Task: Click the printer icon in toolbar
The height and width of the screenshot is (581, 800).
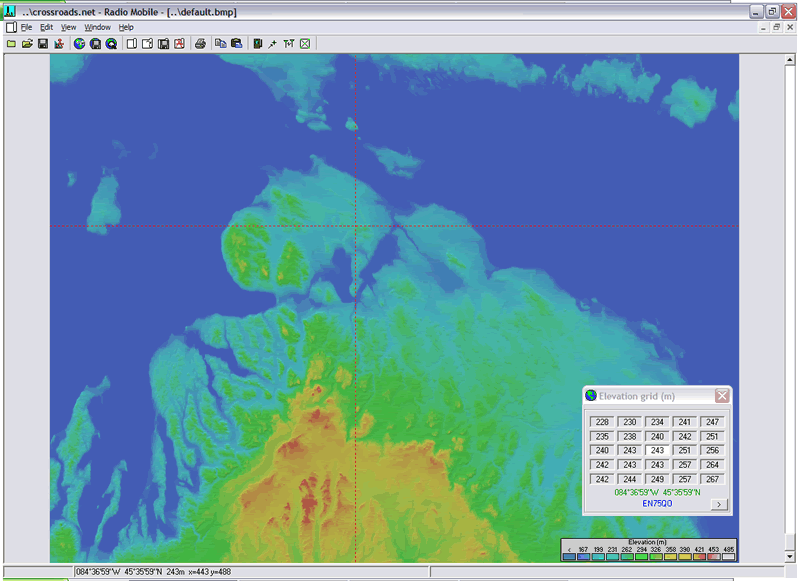Action: tap(200, 44)
